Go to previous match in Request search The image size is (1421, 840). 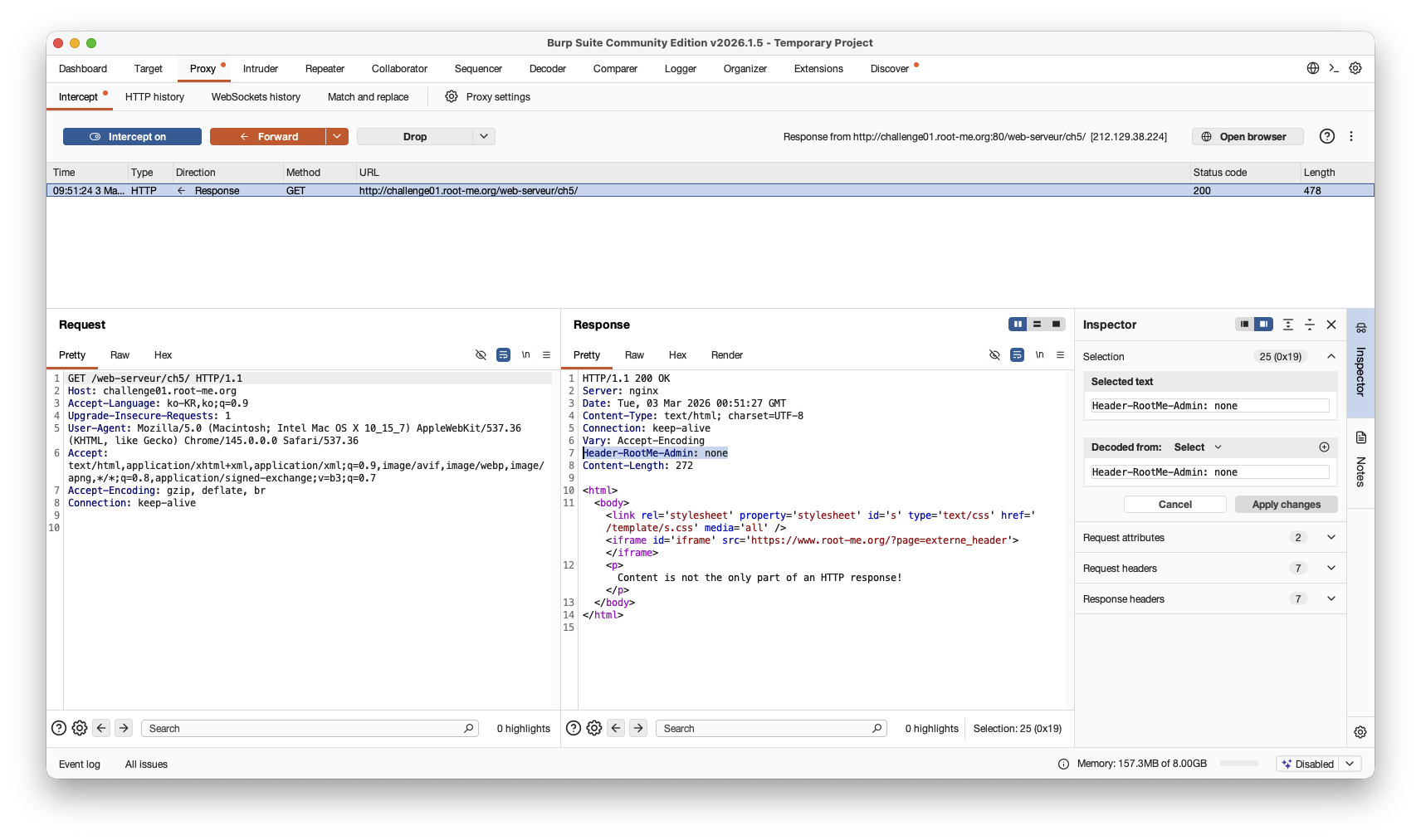click(101, 728)
